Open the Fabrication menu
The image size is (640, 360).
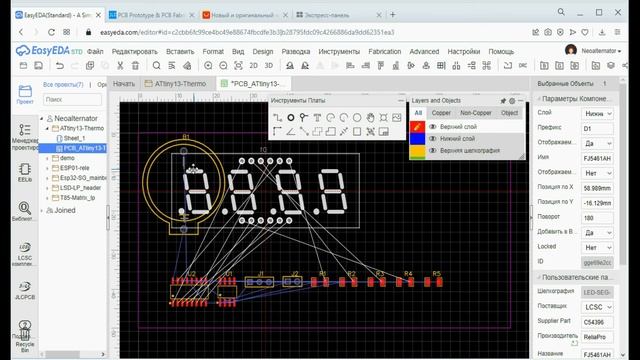point(384,51)
